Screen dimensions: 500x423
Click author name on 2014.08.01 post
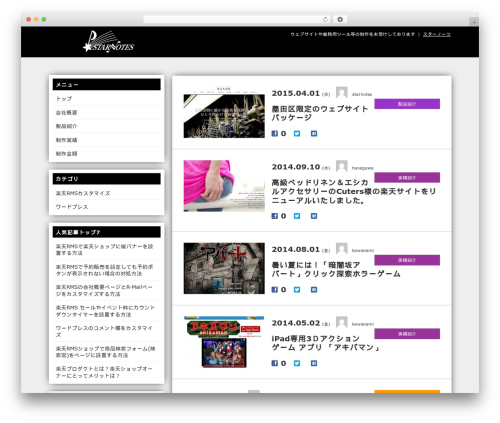(363, 250)
